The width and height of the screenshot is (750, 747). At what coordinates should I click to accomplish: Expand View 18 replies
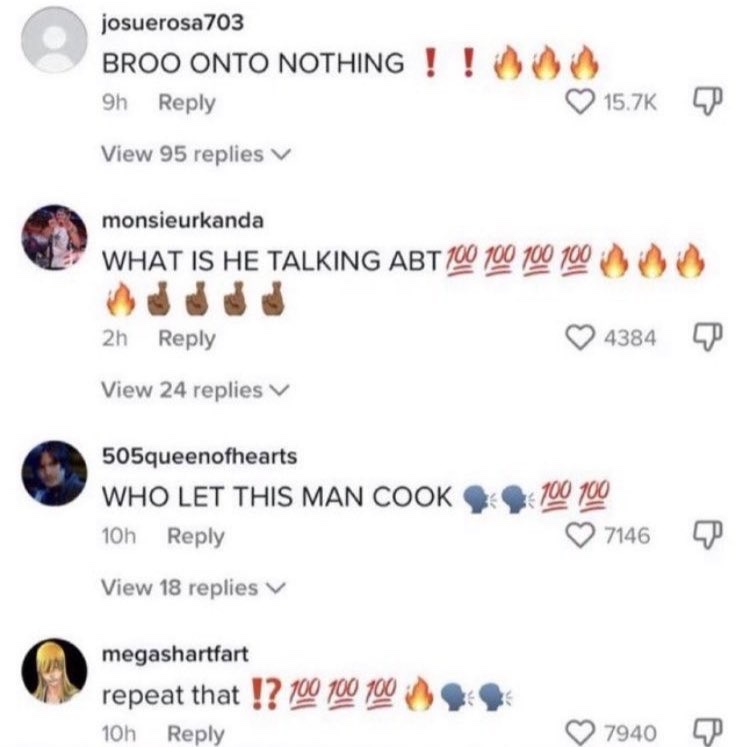194,587
